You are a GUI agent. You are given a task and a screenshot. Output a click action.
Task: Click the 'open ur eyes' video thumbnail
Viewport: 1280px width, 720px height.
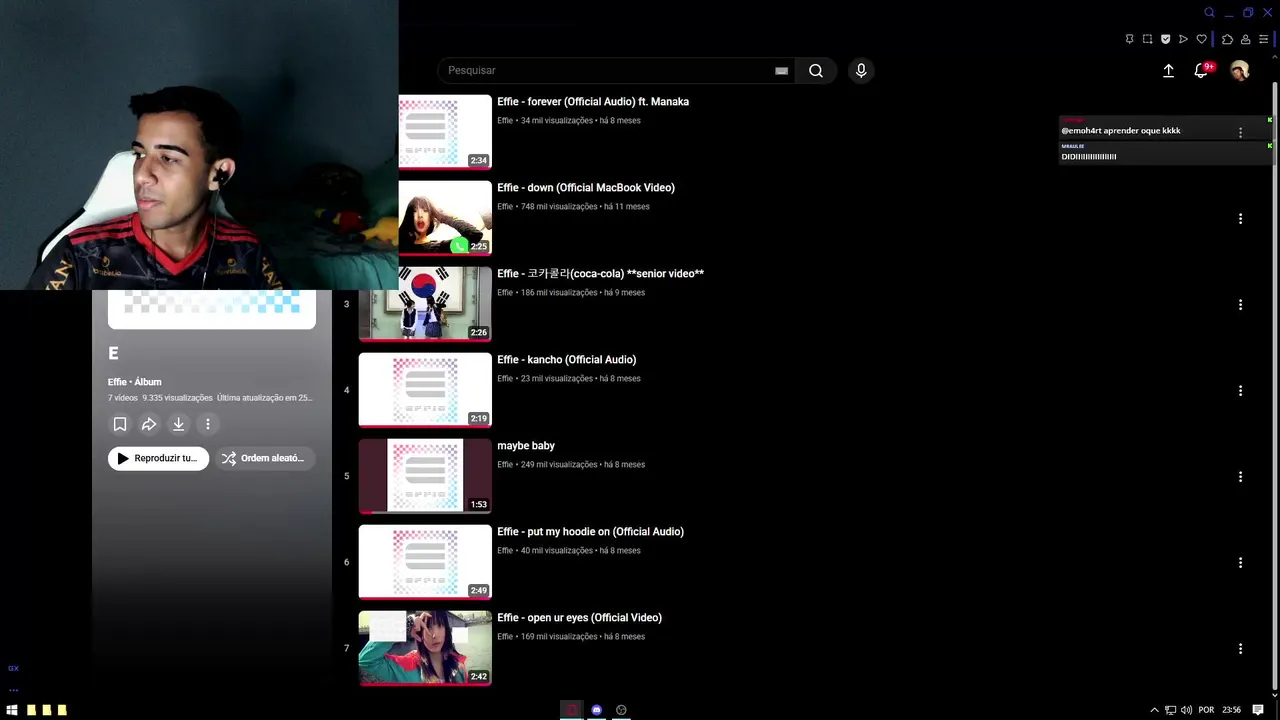(425, 648)
